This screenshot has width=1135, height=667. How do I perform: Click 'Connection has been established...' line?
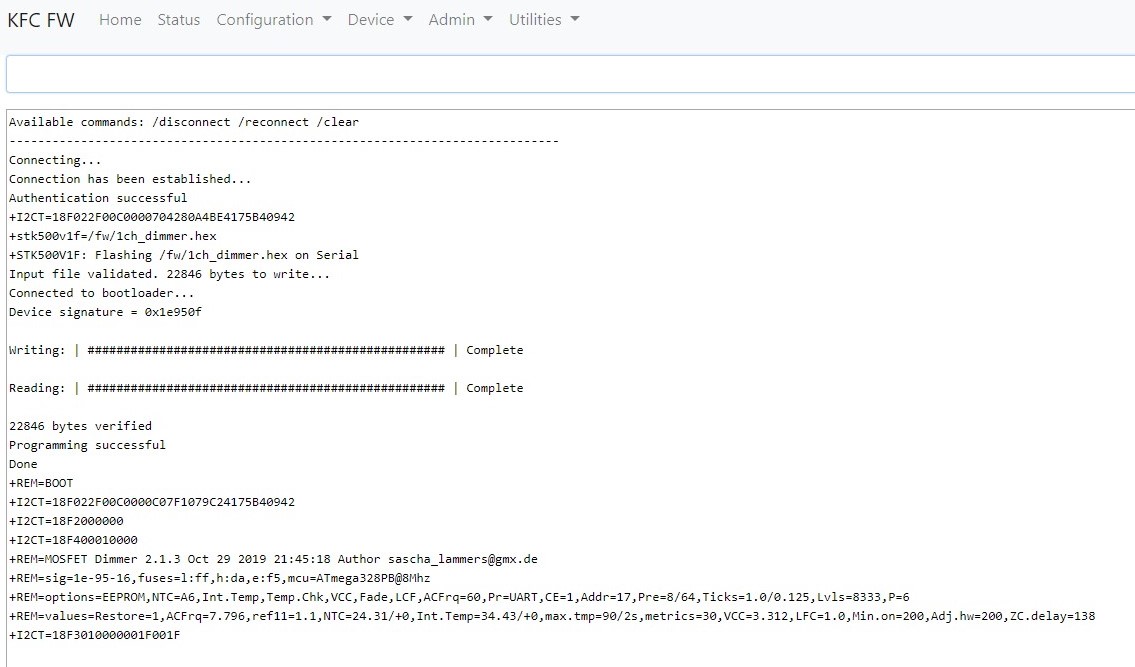point(130,179)
